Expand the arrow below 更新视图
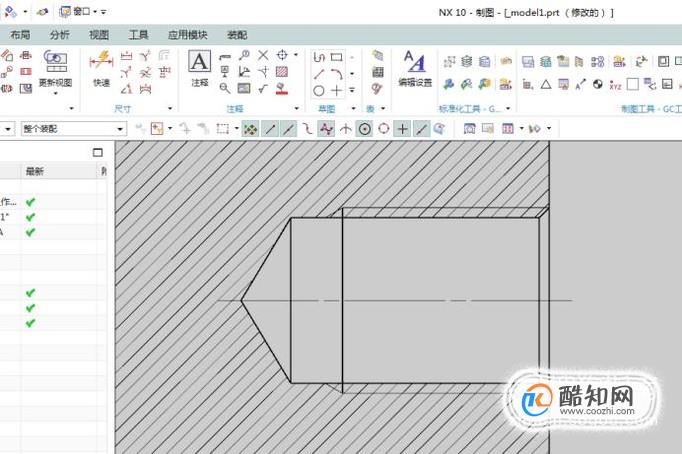This screenshot has height=454, width=682. click(x=55, y=93)
